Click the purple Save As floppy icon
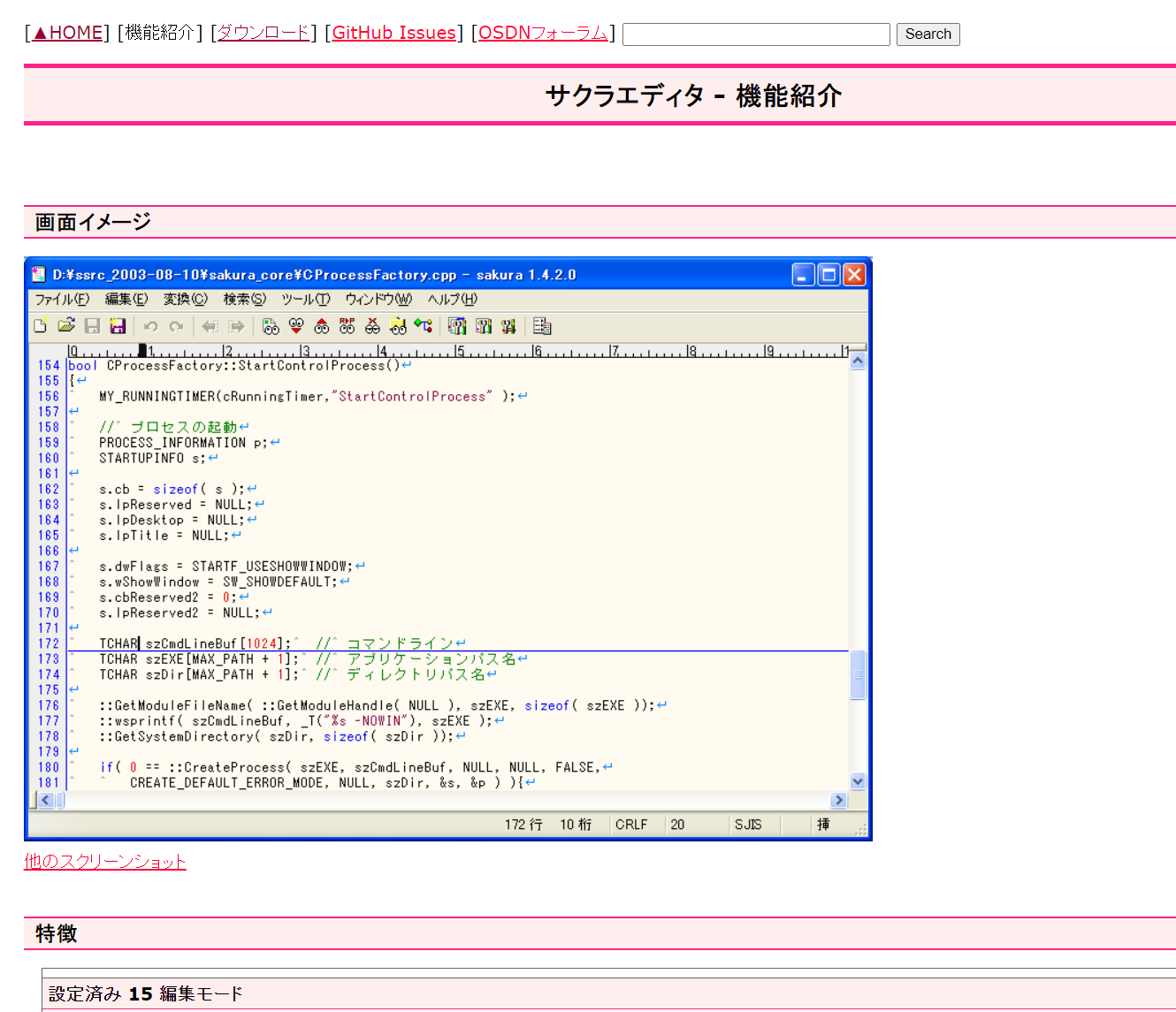Screen dimensions: 1176x1012 pos(118,326)
